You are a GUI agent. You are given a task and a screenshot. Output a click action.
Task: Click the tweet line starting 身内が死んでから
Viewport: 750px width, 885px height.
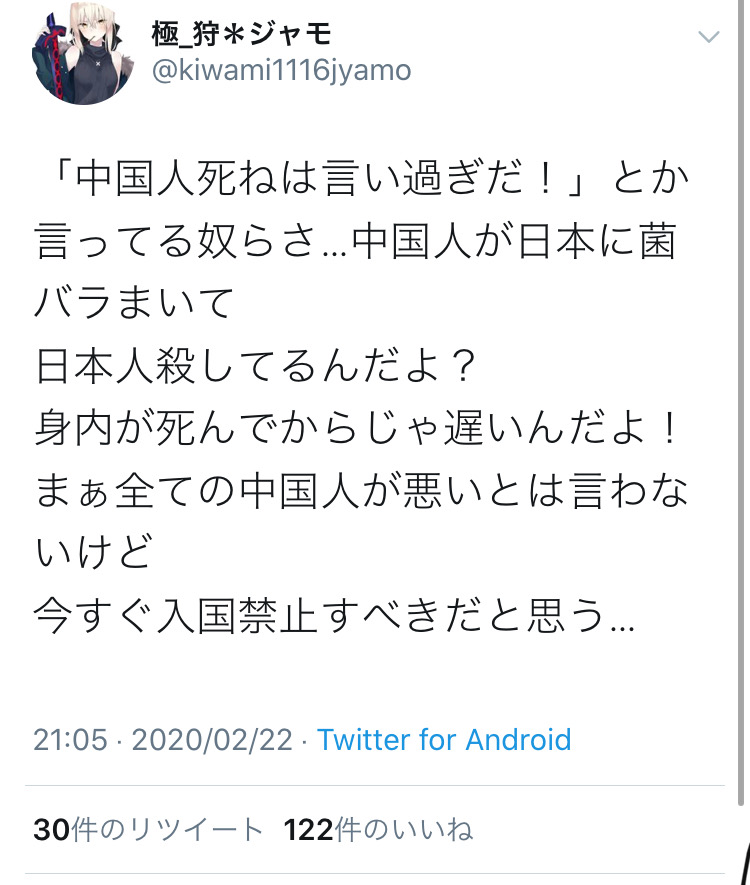point(357,428)
